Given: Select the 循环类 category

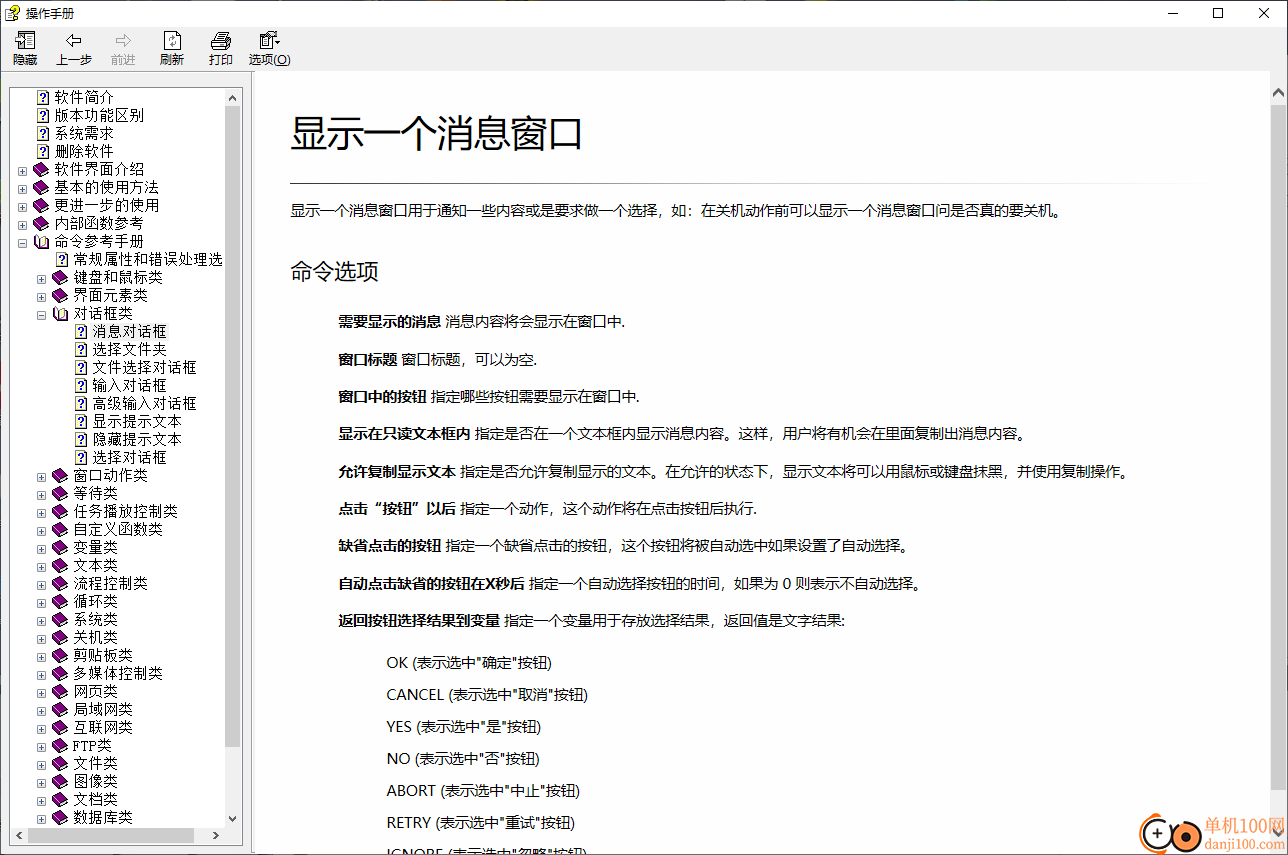Looking at the screenshot, I should (95, 601).
